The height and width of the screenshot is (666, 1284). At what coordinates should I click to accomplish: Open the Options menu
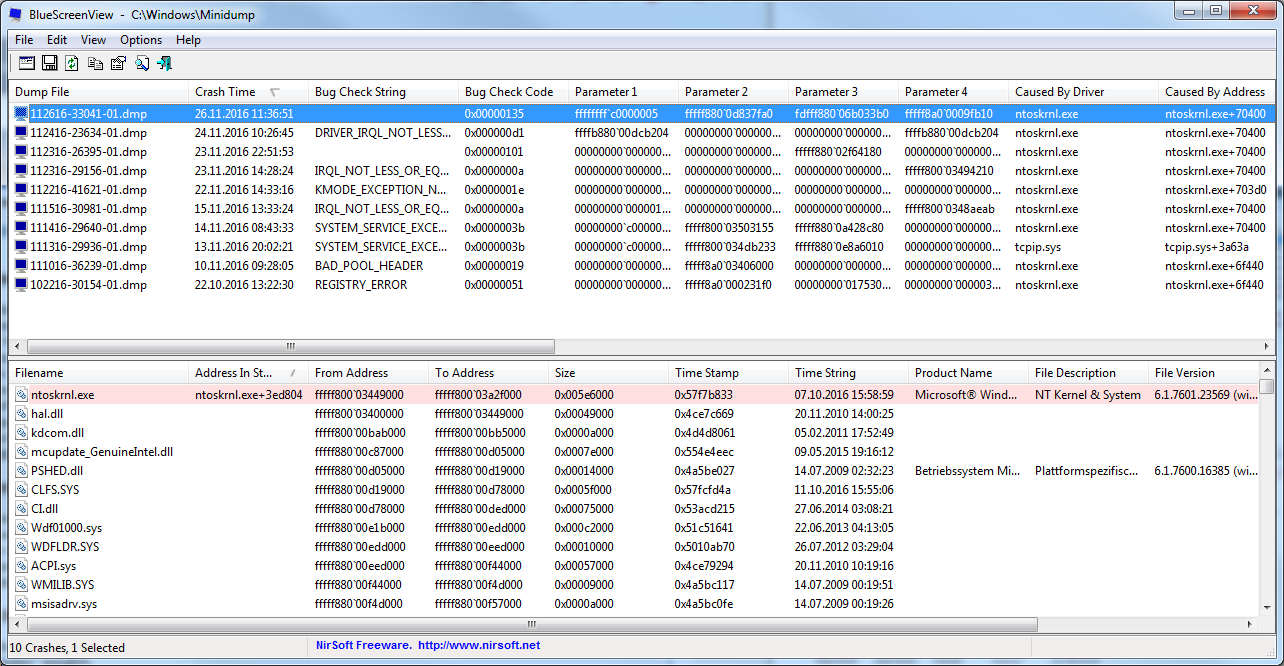pyautogui.click(x=141, y=40)
